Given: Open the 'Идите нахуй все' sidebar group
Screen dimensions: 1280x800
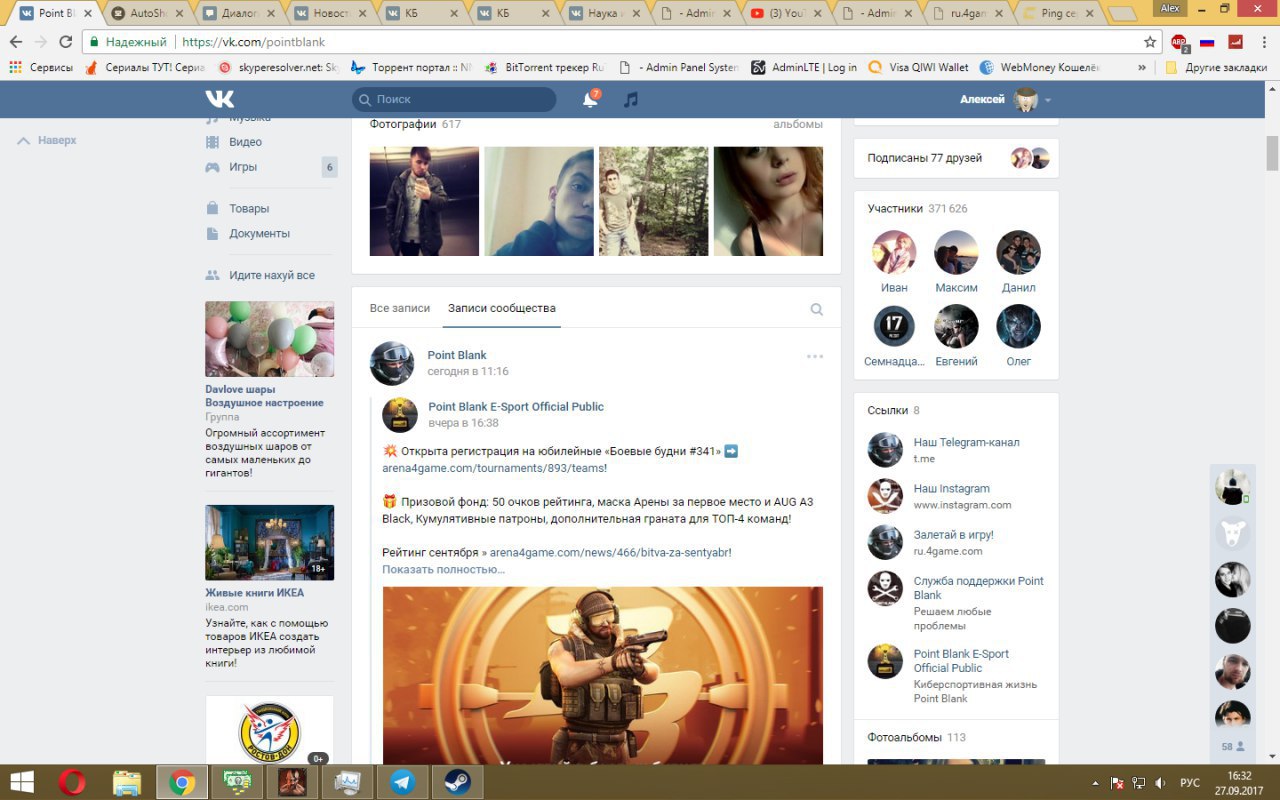Looking at the screenshot, I should click(x=271, y=275).
